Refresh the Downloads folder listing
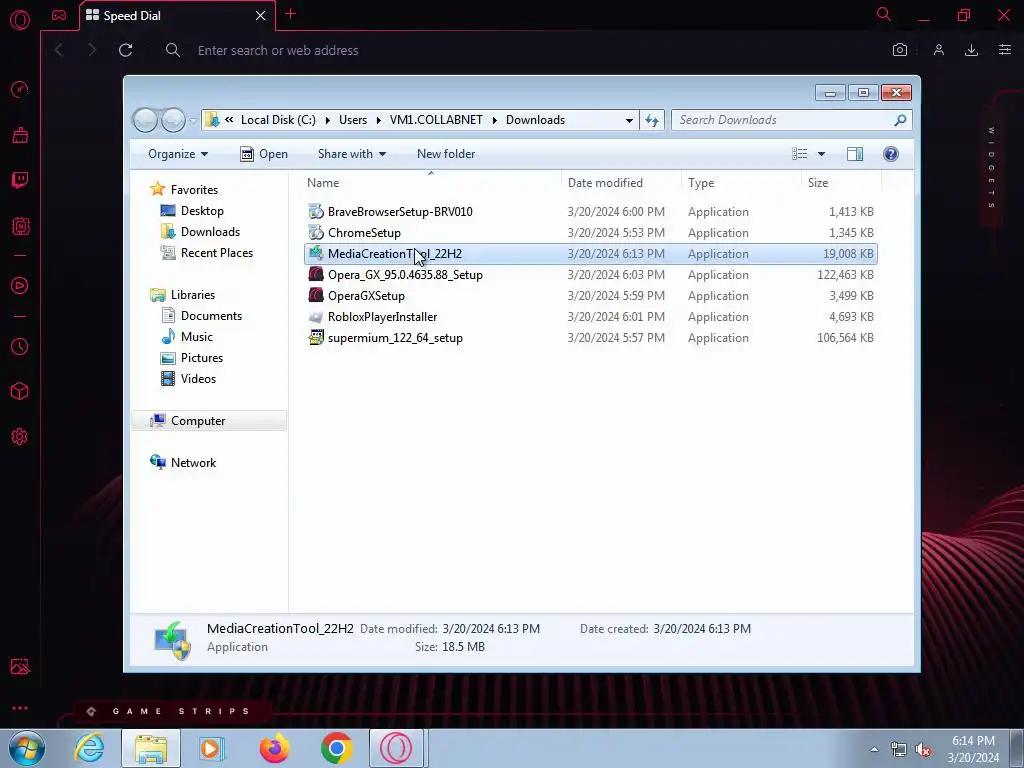1024x768 pixels. tap(652, 120)
